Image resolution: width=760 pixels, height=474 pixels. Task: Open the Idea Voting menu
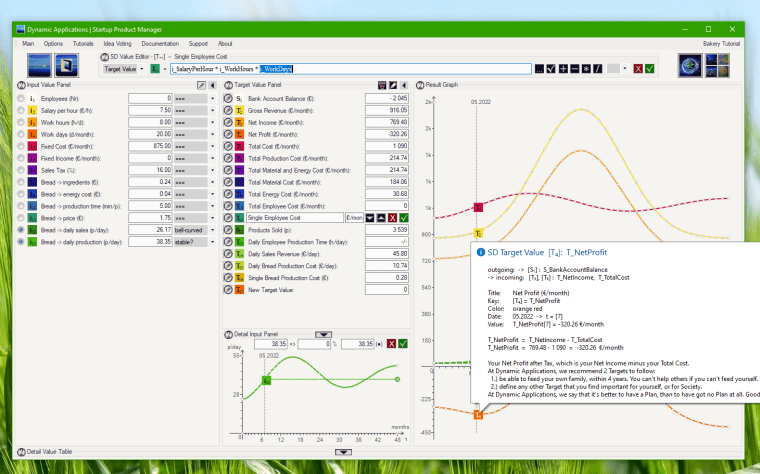click(117, 44)
